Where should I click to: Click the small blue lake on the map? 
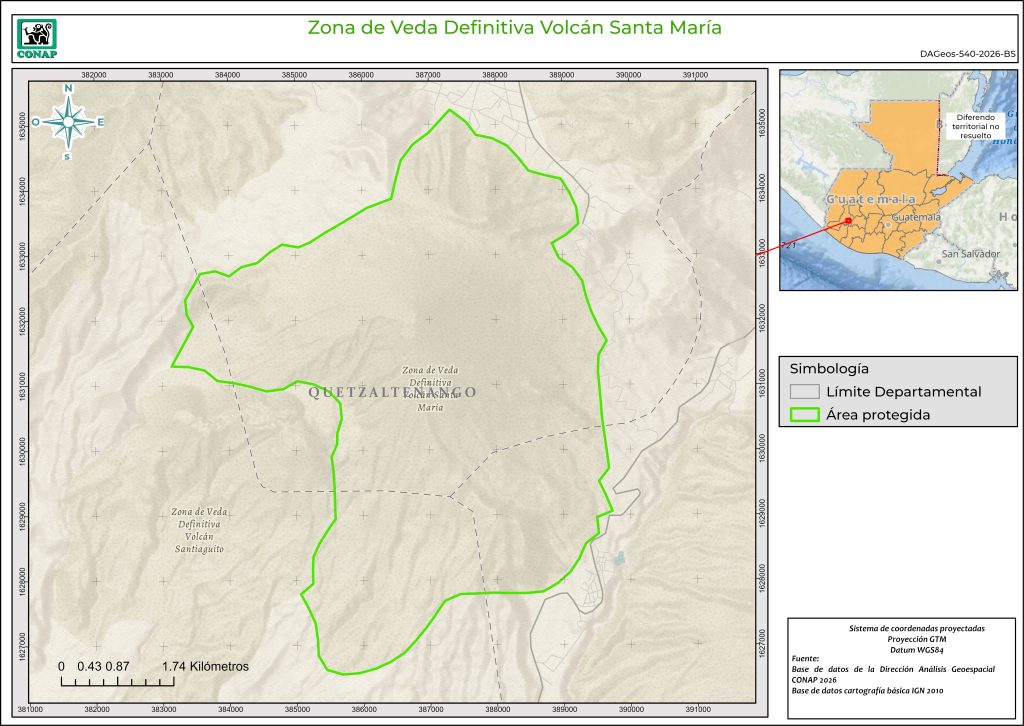[621, 558]
